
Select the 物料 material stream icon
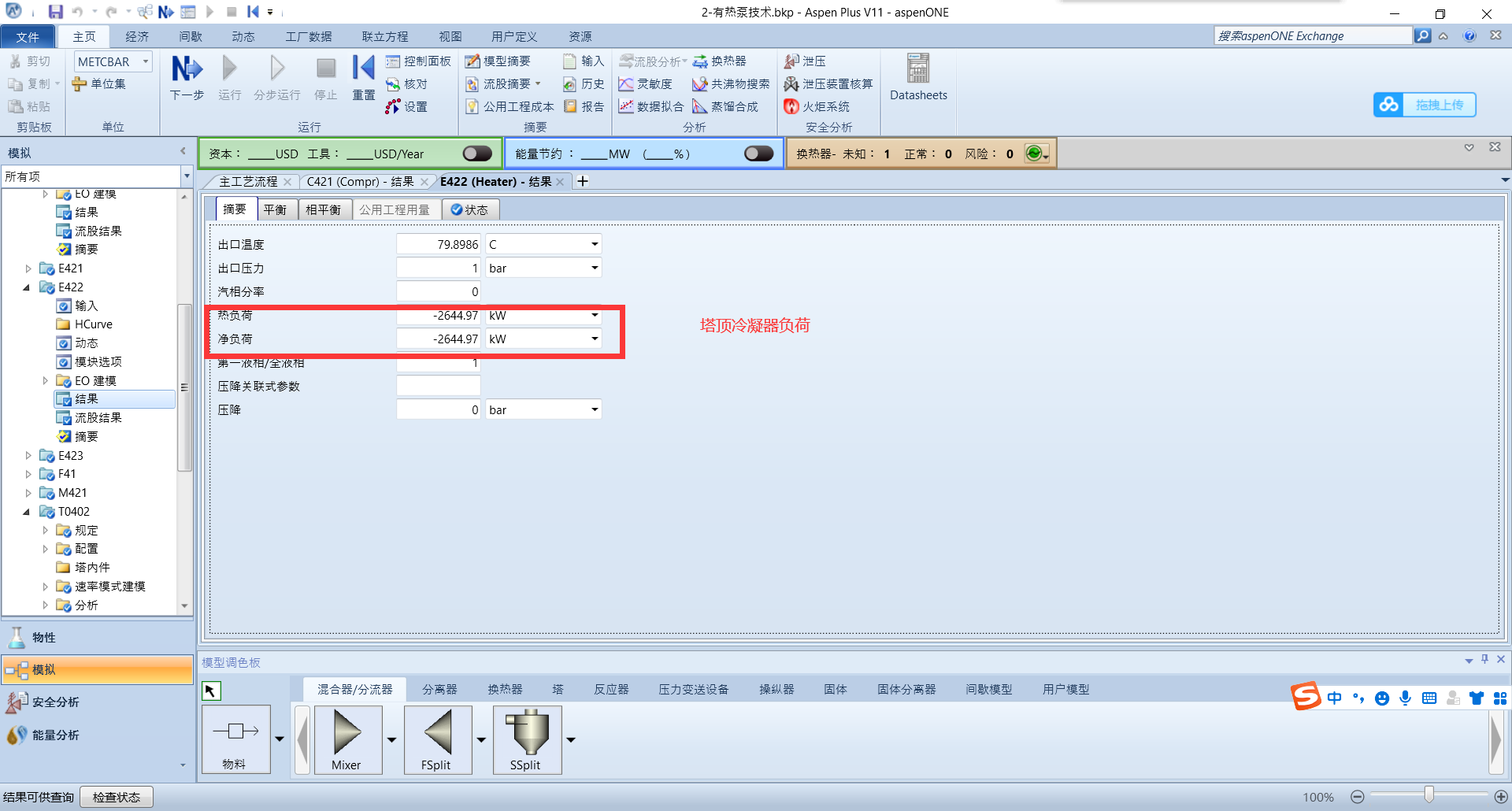pyautogui.click(x=235, y=739)
